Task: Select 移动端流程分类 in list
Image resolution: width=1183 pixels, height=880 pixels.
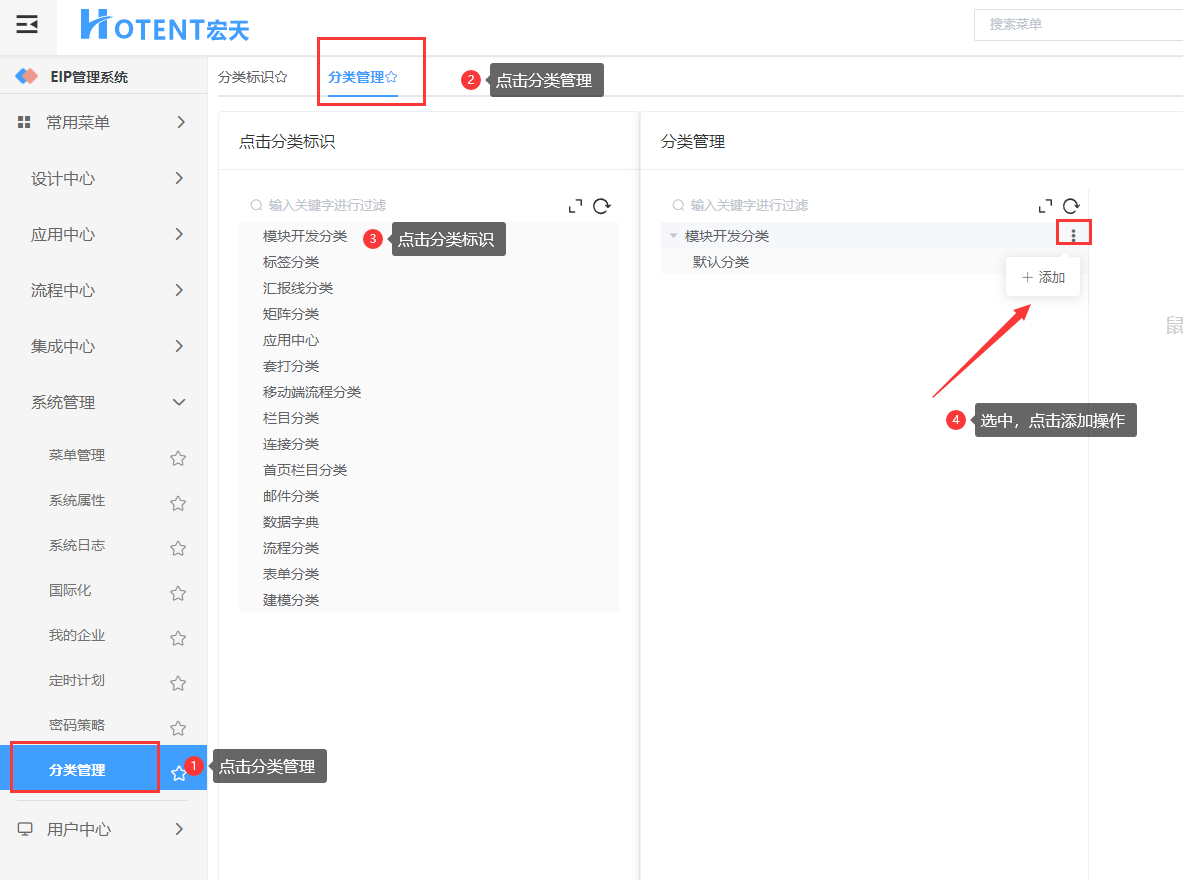Action: point(312,392)
